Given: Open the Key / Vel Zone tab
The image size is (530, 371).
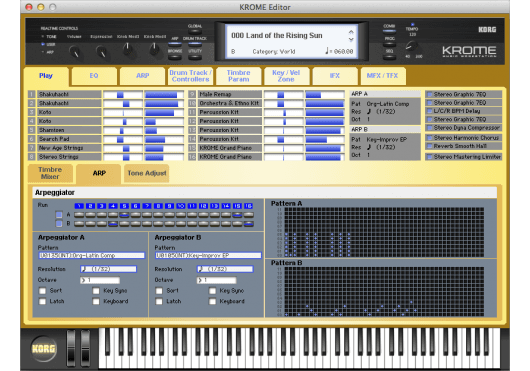Looking at the screenshot, I should pos(286,76).
